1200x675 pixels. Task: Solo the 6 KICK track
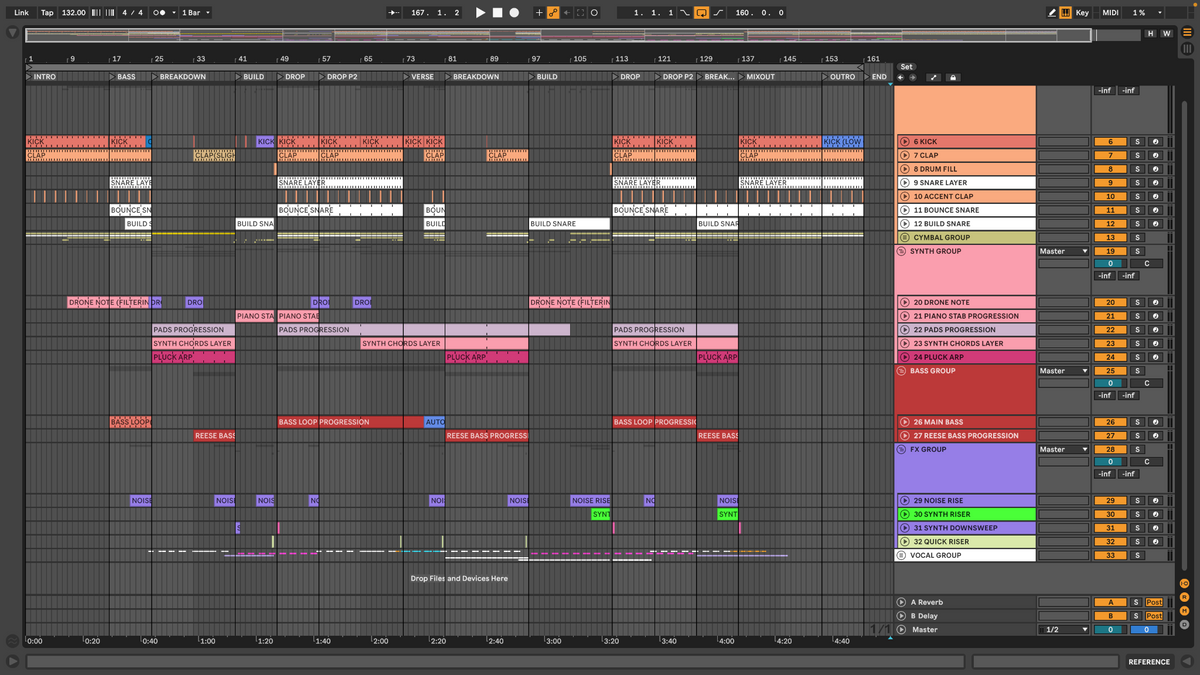pos(1136,142)
